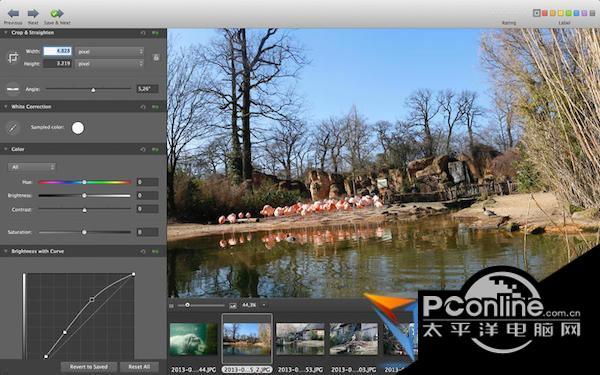Select the lower curve control point
Screen dimensions: 600x375
(65, 332)
